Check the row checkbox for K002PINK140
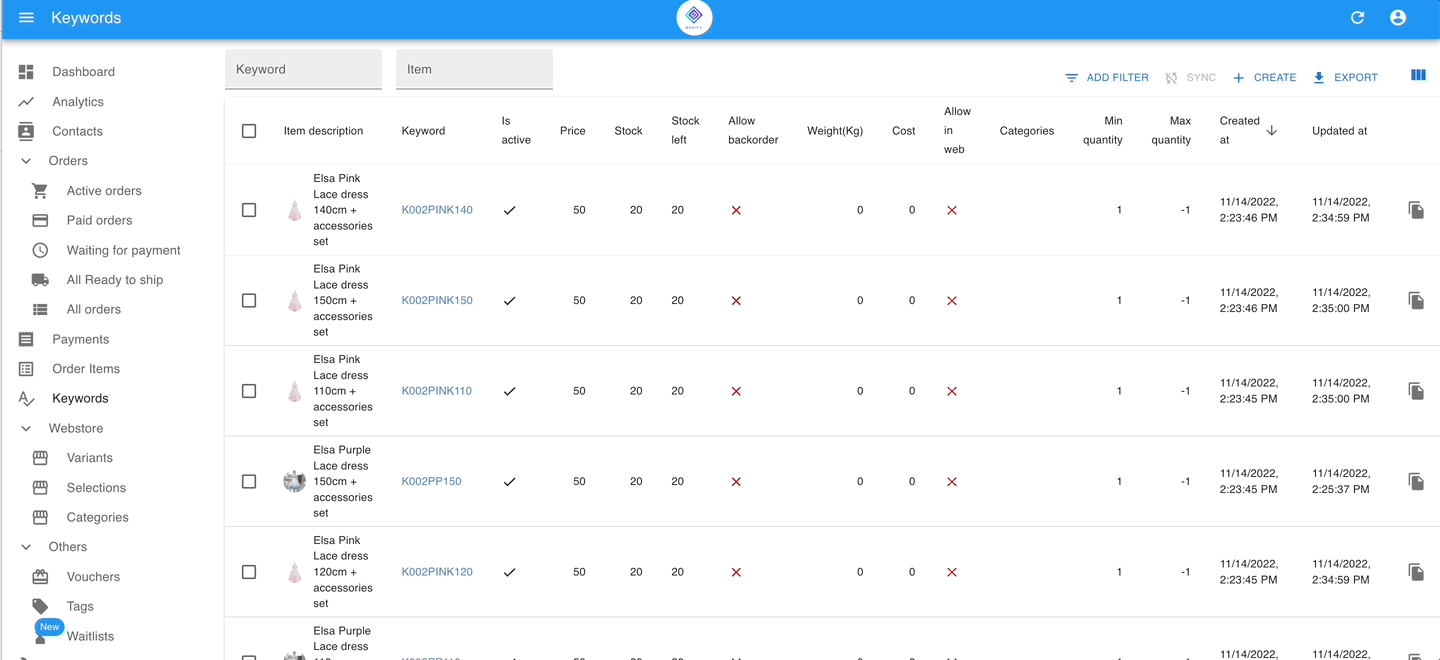This screenshot has width=1440, height=660. click(249, 210)
